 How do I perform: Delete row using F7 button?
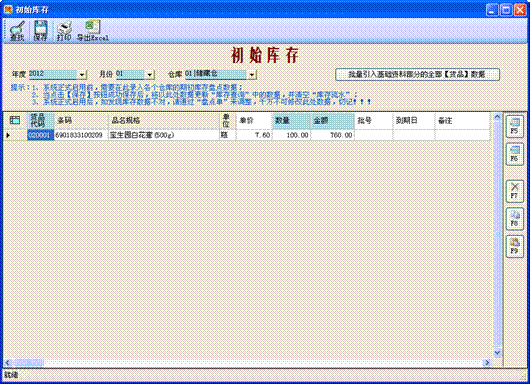pyautogui.click(x=514, y=191)
